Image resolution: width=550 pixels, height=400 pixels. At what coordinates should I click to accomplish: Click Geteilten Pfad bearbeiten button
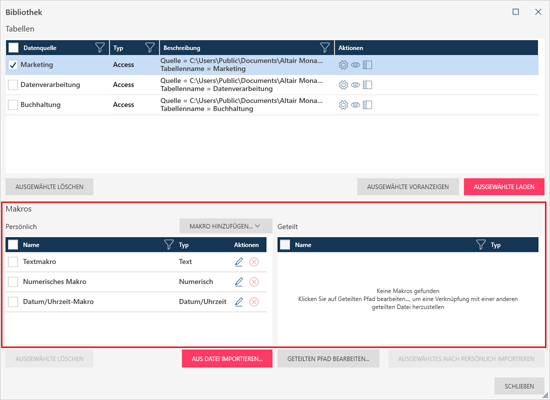click(x=328, y=359)
